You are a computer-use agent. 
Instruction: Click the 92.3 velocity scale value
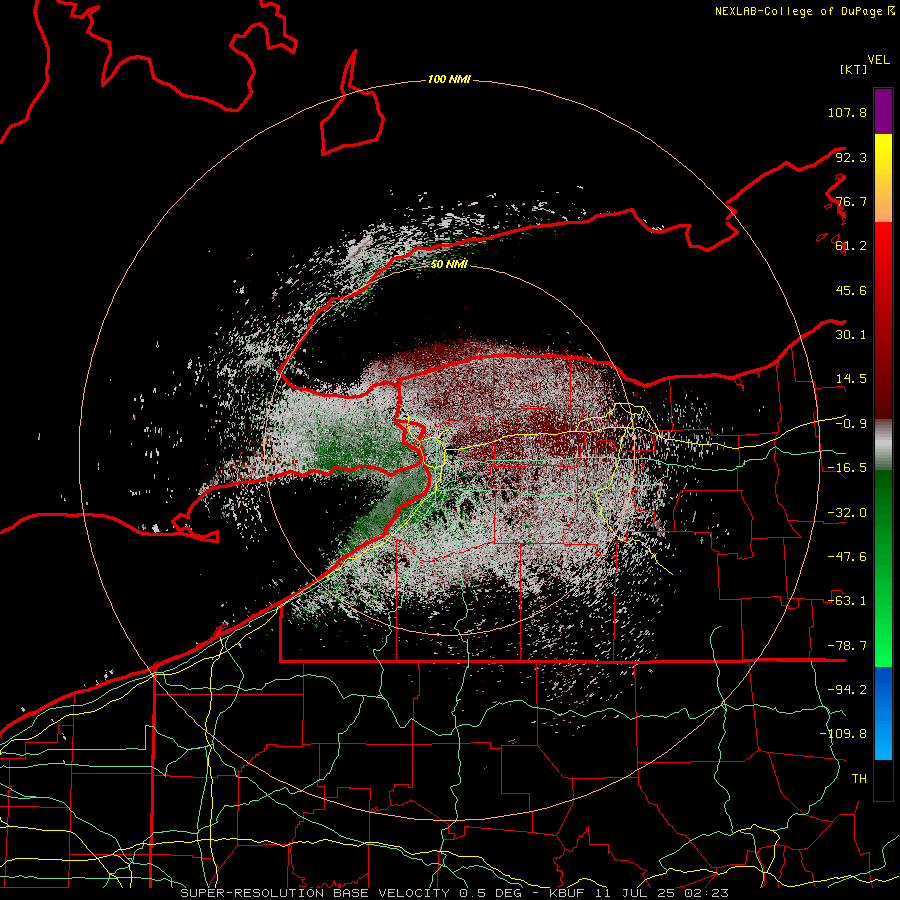click(851, 157)
